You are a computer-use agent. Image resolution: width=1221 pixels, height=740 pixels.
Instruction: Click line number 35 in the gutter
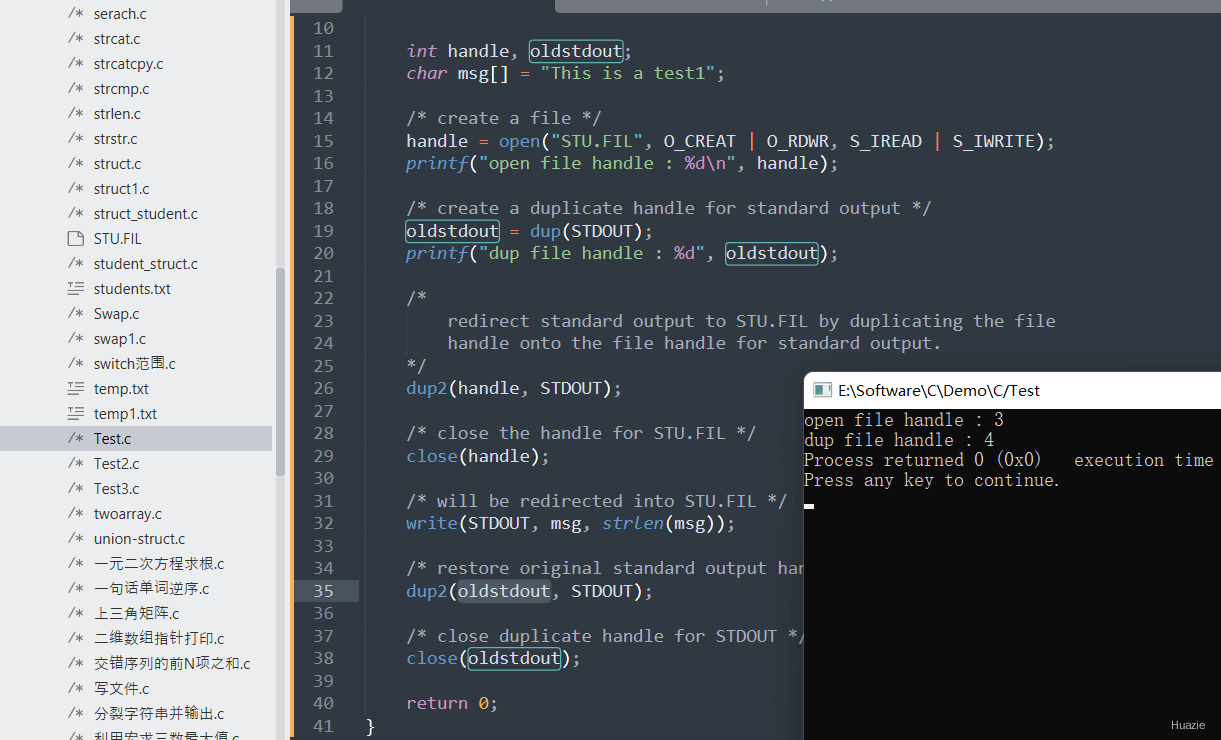[x=323, y=591]
